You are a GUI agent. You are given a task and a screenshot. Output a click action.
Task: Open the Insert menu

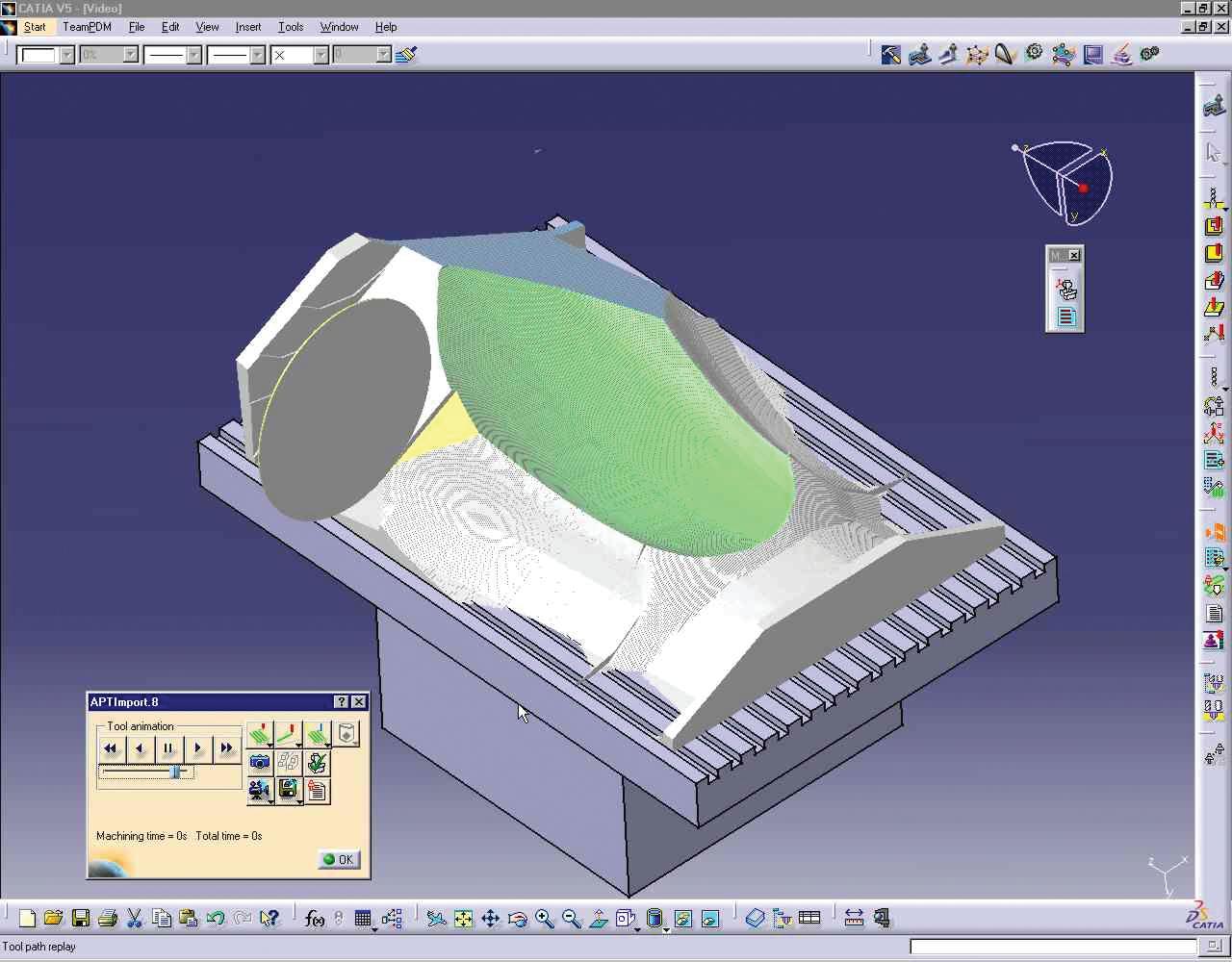point(248,27)
